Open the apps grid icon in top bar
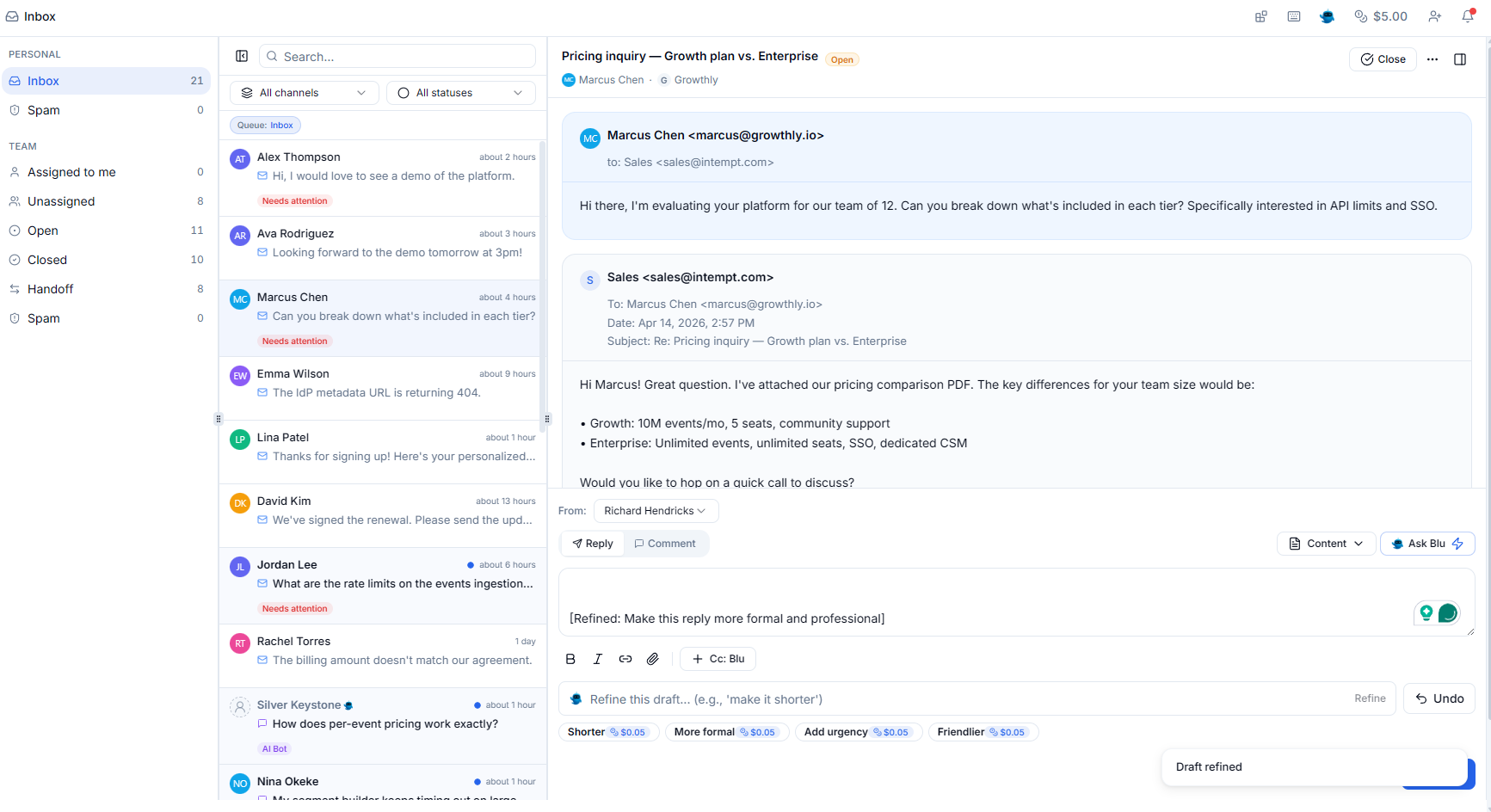This screenshot has width=1491, height=812. pyautogui.click(x=1261, y=16)
